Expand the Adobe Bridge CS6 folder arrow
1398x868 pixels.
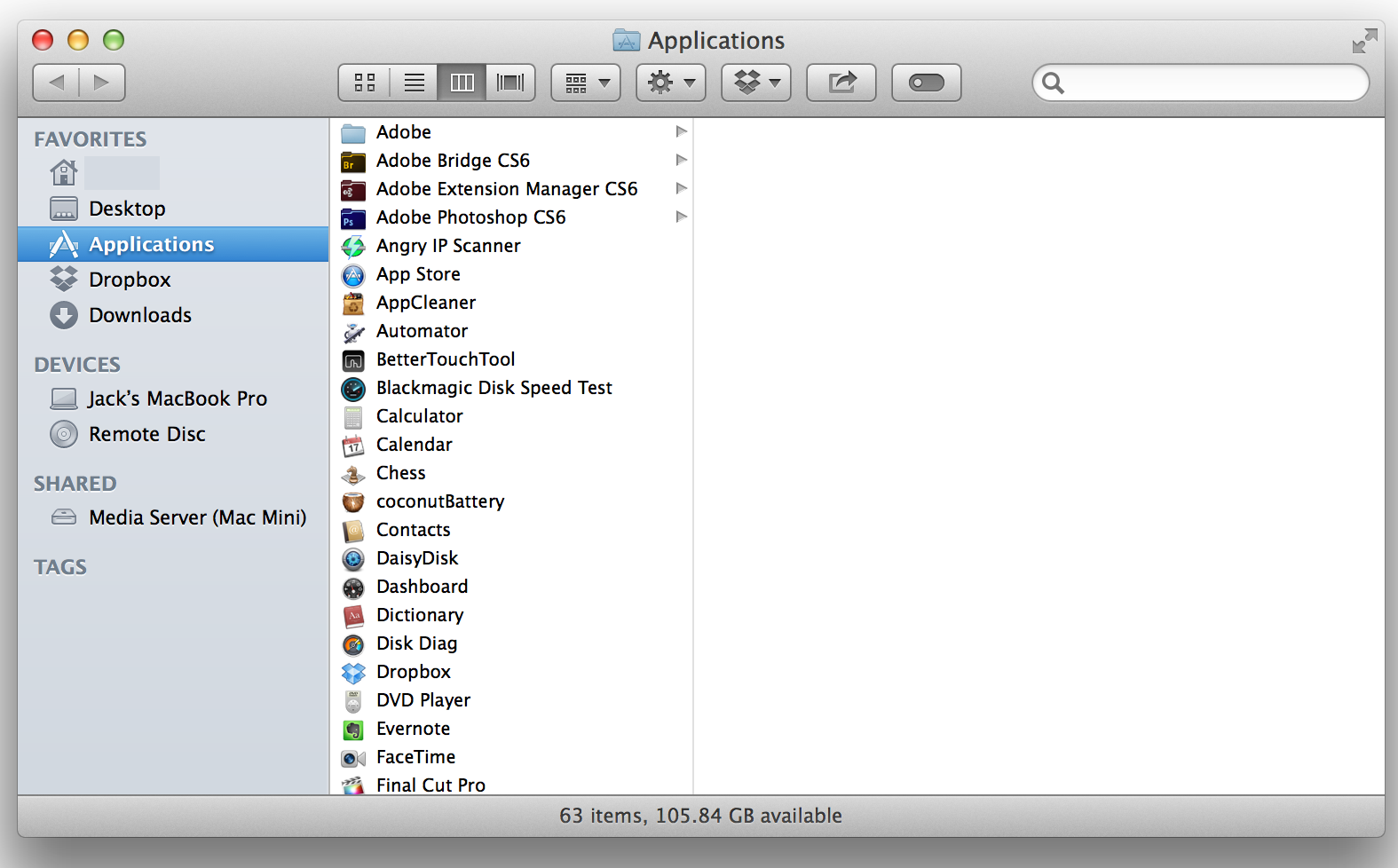click(682, 160)
